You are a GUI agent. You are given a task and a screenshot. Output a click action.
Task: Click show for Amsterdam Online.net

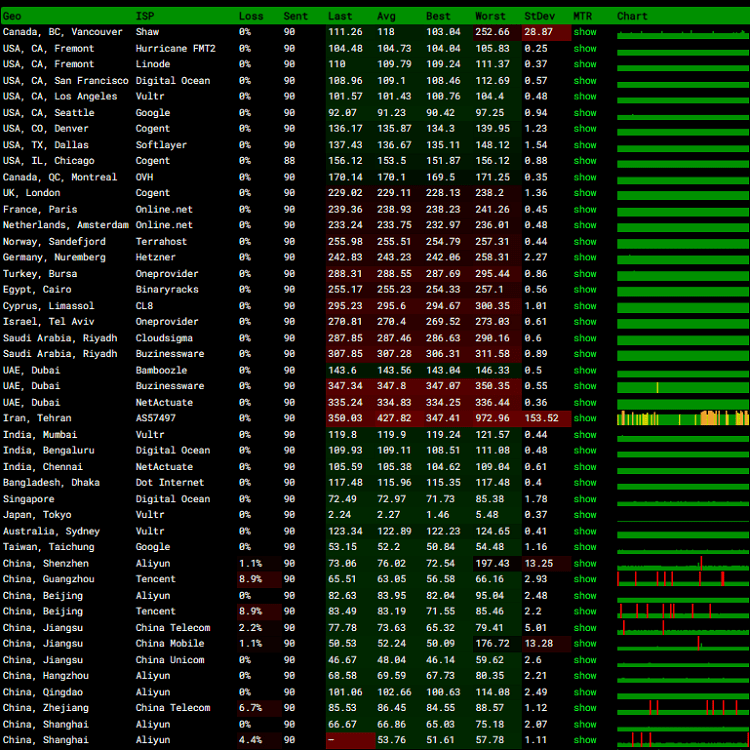(x=585, y=225)
